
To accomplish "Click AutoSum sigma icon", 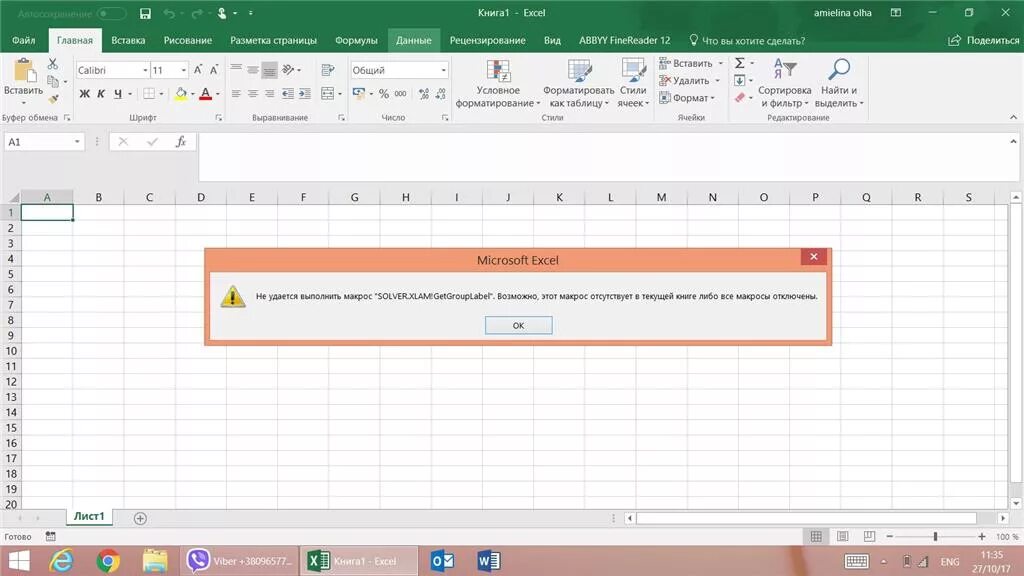I will (x=739, y=63).
